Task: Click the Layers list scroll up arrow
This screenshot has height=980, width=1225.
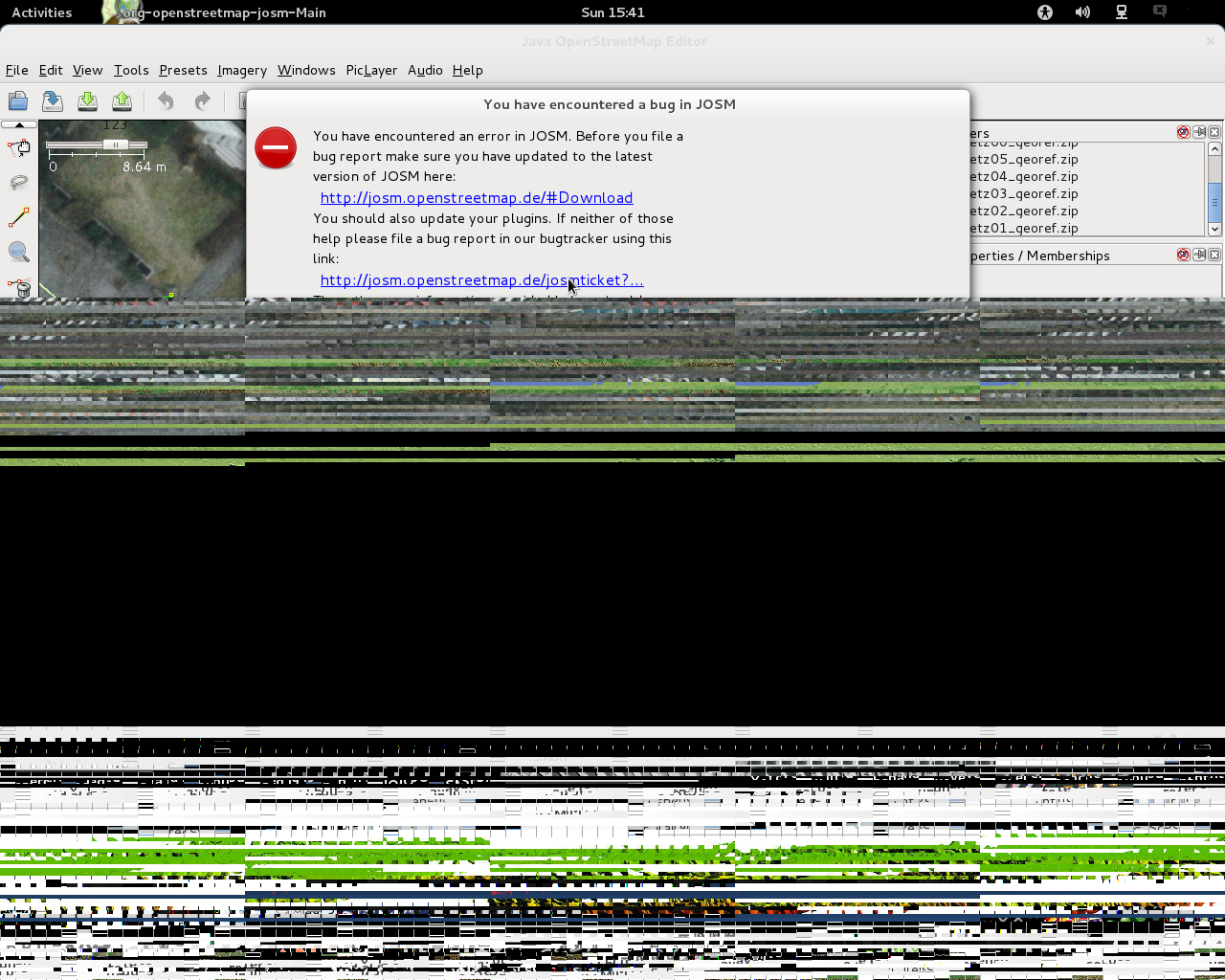Action: coord(1214,148)
